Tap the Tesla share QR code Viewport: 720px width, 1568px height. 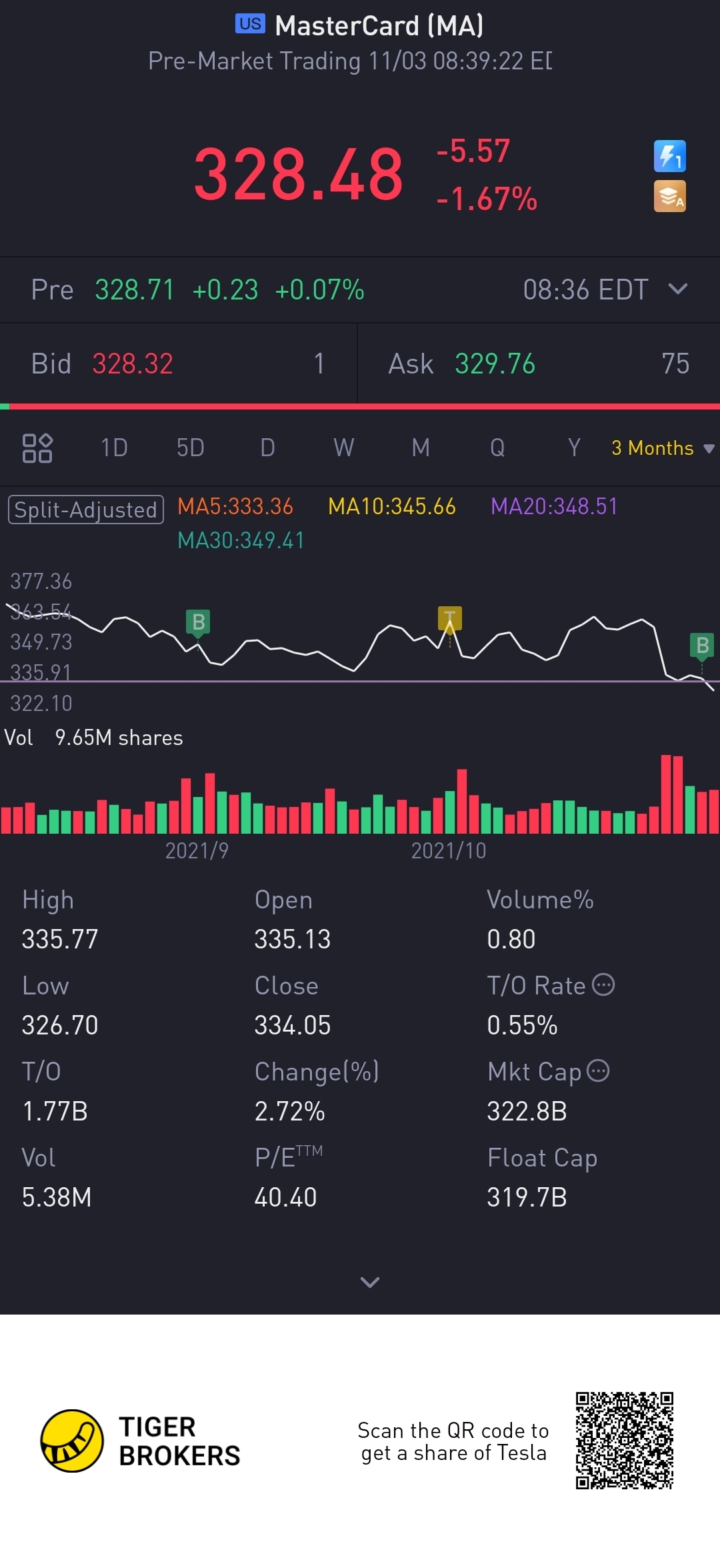click(x=625, y=1441)
